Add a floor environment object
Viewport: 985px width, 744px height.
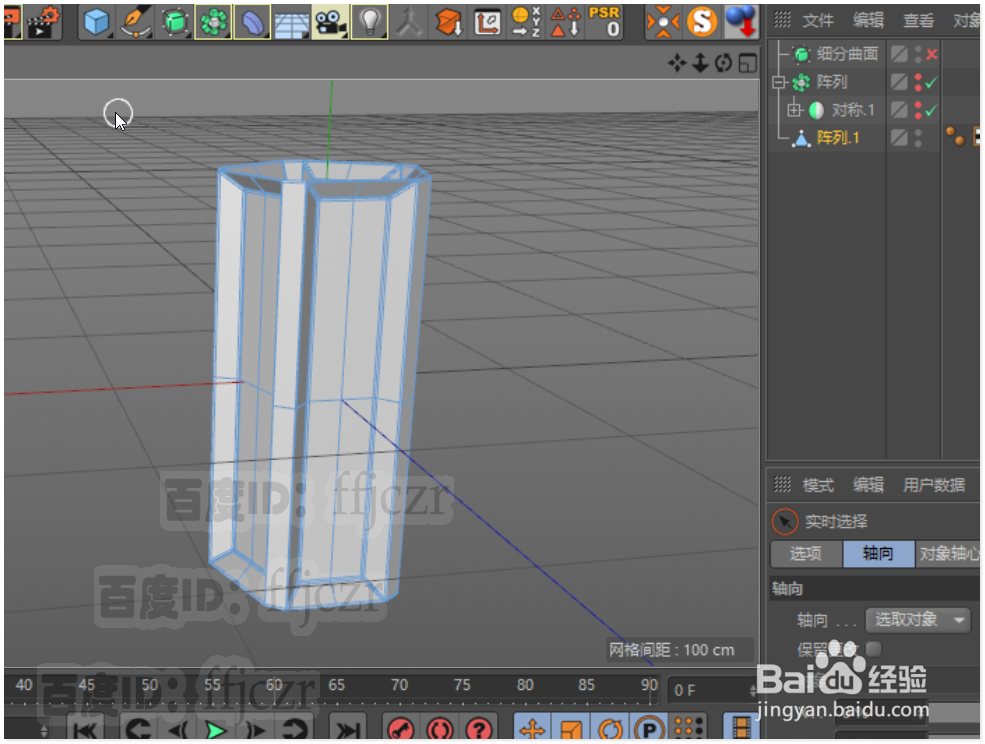(291, 22)
